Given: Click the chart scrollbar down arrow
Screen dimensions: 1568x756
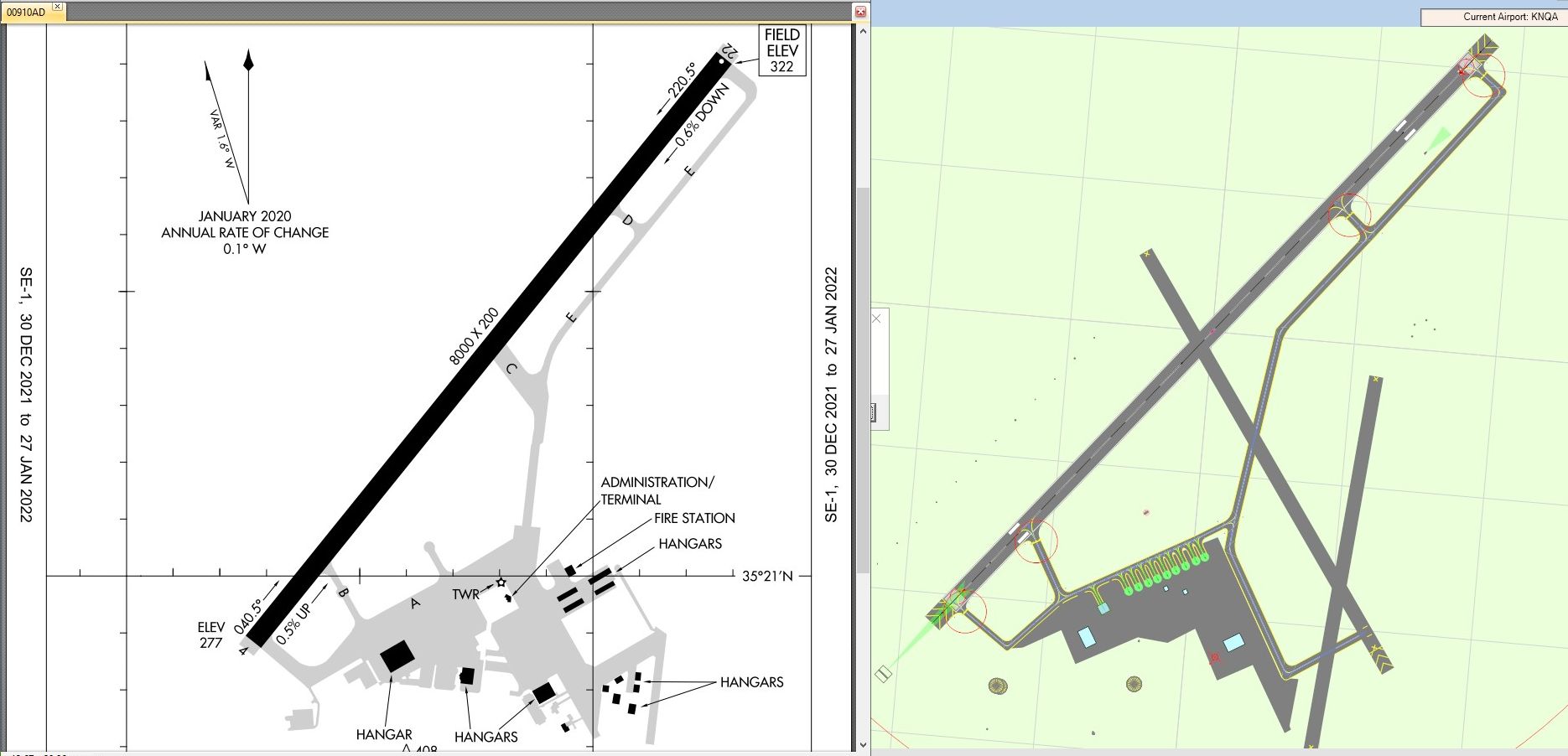Looking at the screenshot, I should [862, 743].
